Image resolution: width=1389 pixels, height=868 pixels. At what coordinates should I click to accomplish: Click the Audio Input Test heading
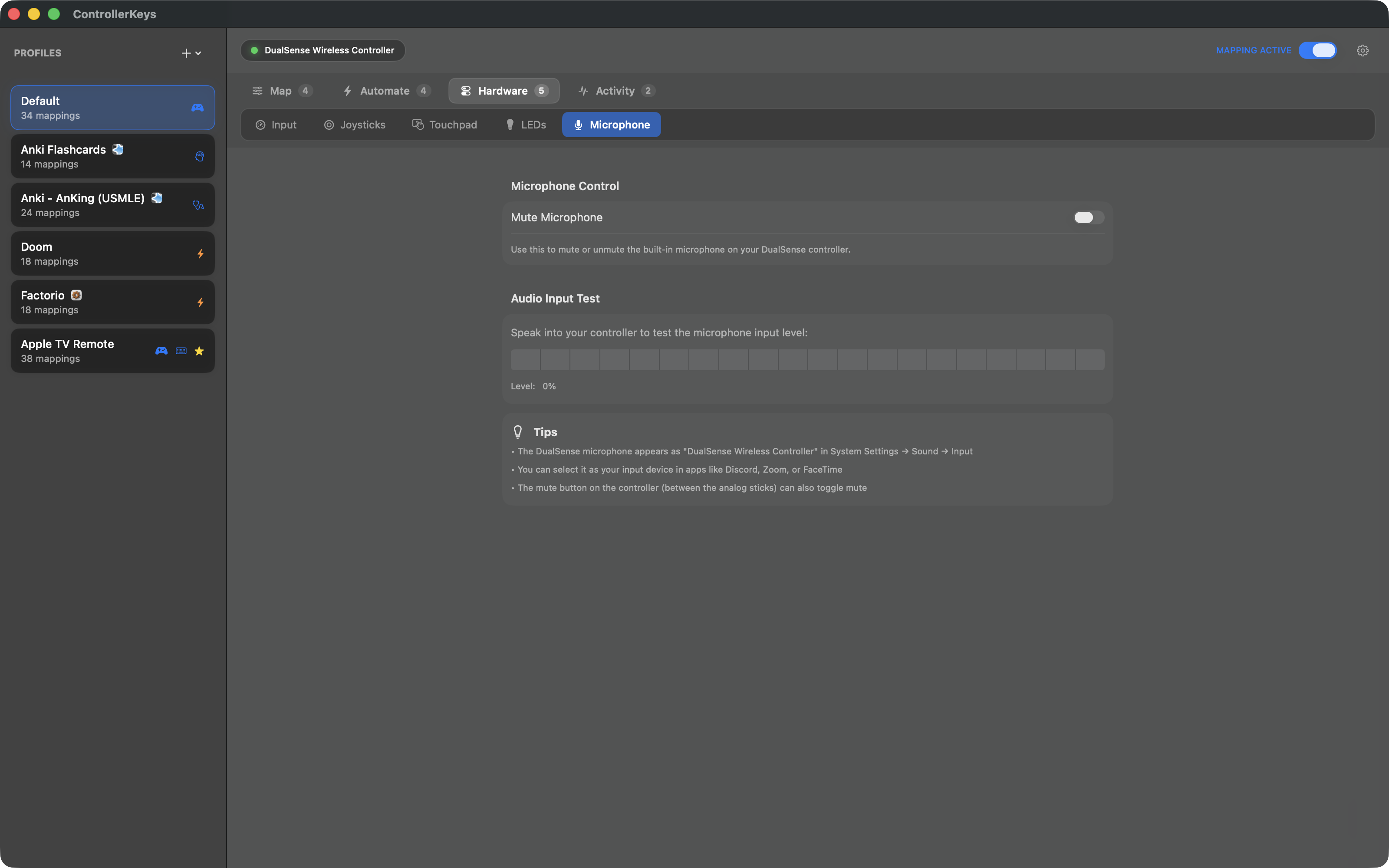click(555, 299)
